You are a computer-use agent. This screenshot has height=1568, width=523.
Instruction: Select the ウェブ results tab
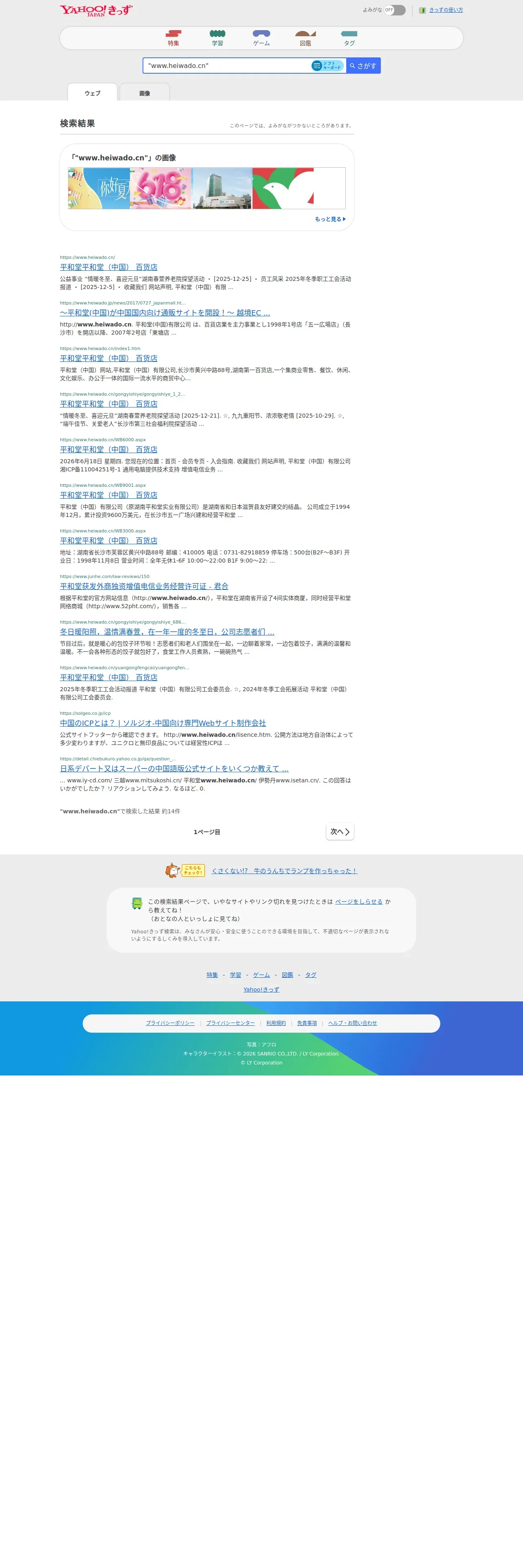92,92
